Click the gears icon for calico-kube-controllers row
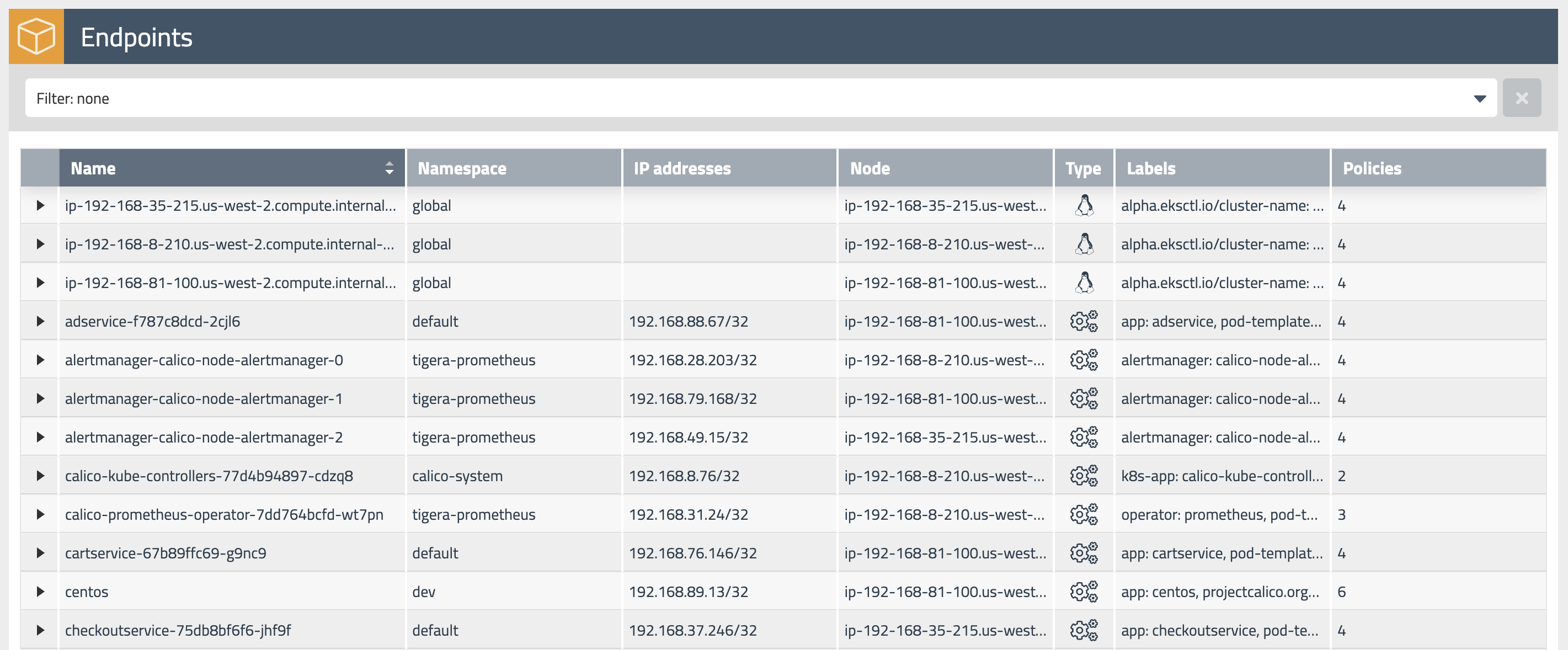The height and width of the screenshot is (650, 1568). point(1084,476)
